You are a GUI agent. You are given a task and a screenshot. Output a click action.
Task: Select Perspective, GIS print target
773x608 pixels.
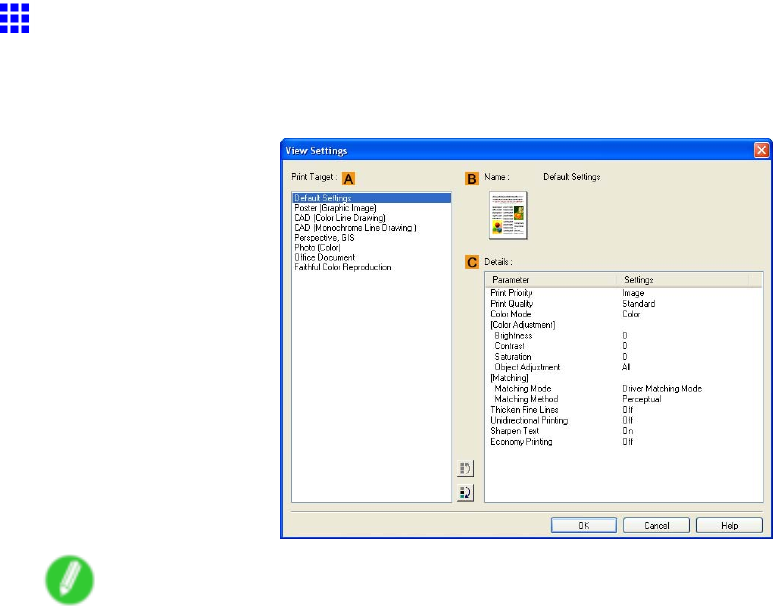pyautogui.click(x=325, y=238)
